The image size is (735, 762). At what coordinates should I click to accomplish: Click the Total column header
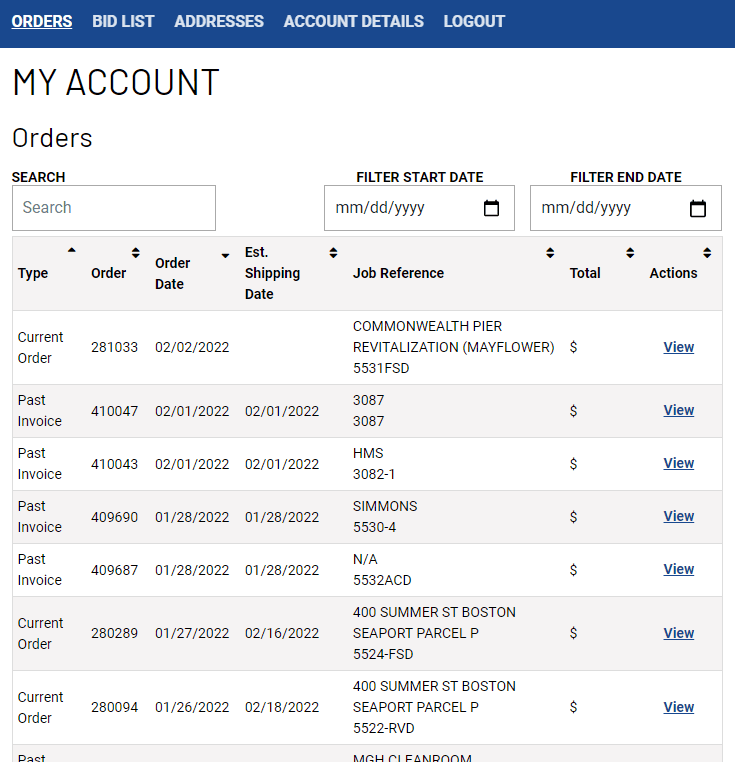coord(585,273)
